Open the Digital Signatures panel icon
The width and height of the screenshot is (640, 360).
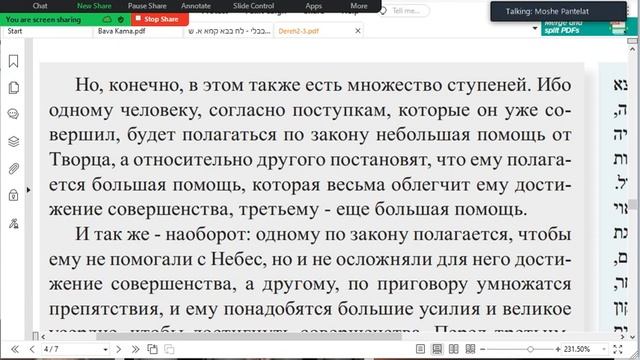[x=13, y=223]
